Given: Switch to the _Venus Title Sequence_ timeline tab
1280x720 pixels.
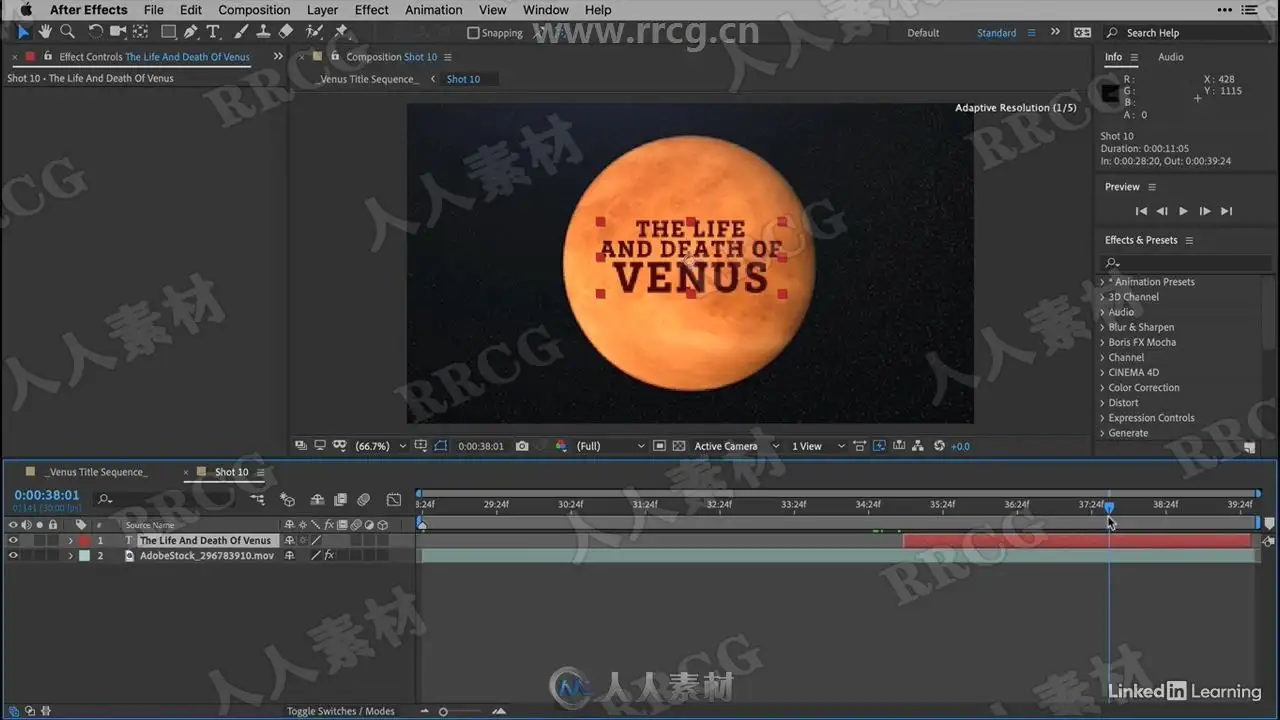Looking at the screenshot, I should tap(98, 472).
